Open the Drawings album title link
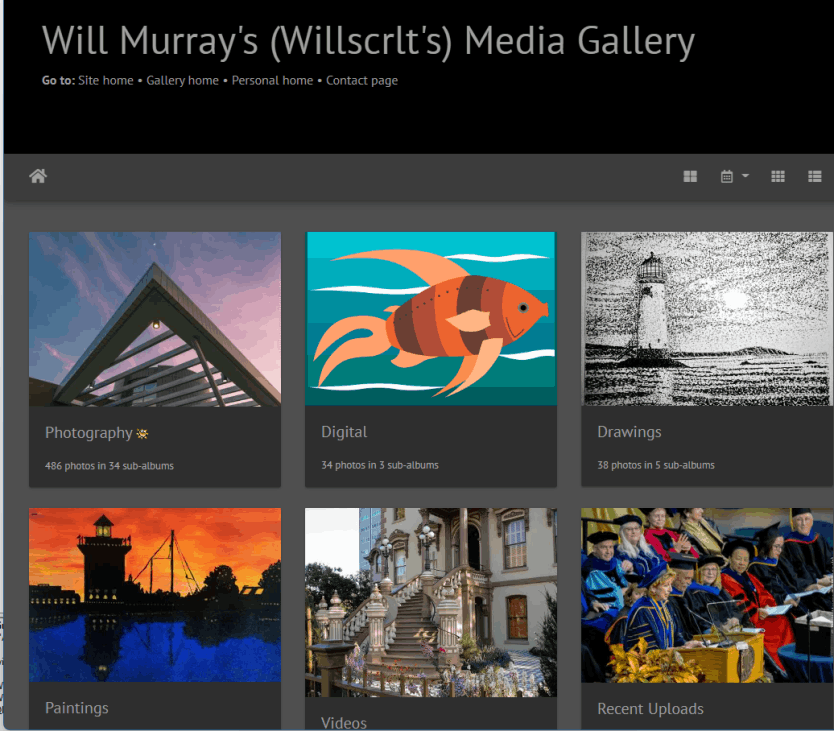 (629, 431)
